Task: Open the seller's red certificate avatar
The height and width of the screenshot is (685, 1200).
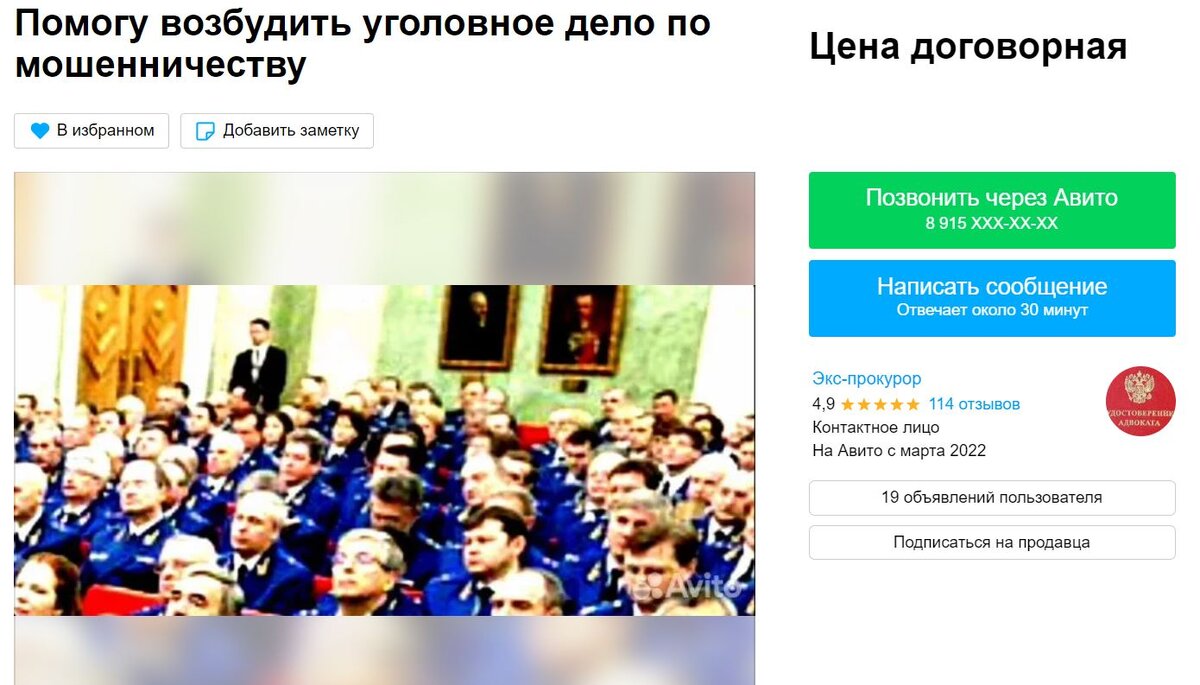Action: [x=1140, y=401]
